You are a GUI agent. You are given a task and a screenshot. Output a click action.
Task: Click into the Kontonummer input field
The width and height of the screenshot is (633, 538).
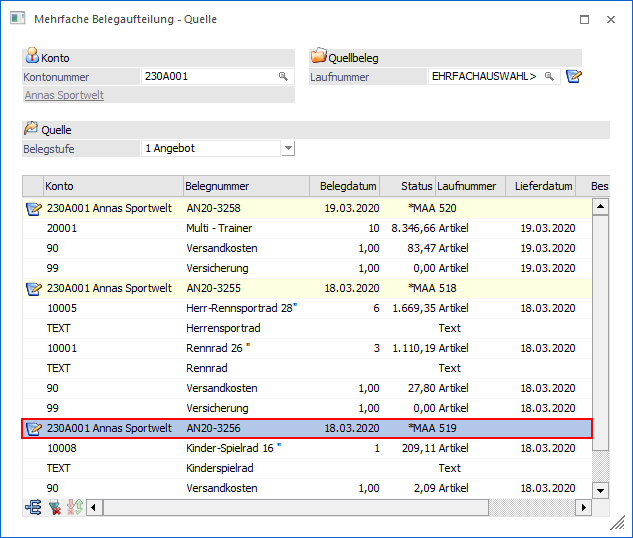click(208, 76)
